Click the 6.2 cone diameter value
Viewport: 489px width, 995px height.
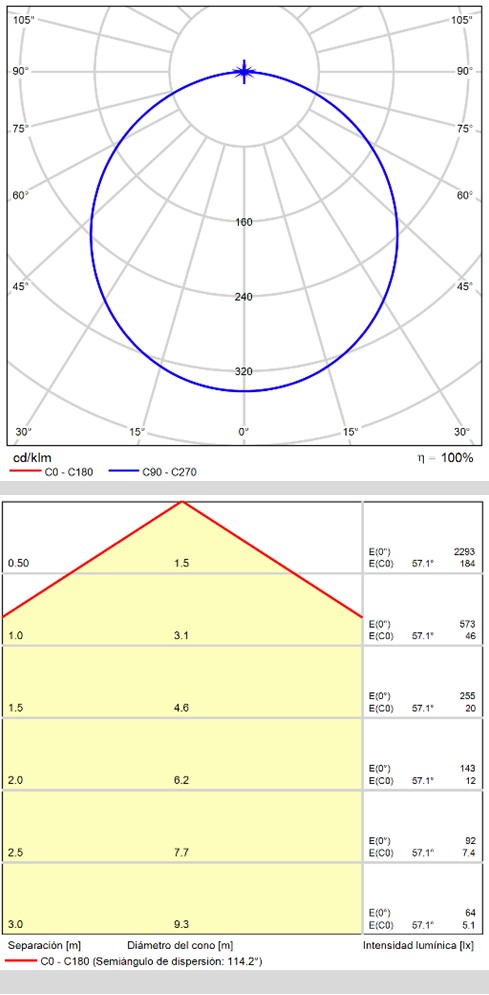coord(181,780)
